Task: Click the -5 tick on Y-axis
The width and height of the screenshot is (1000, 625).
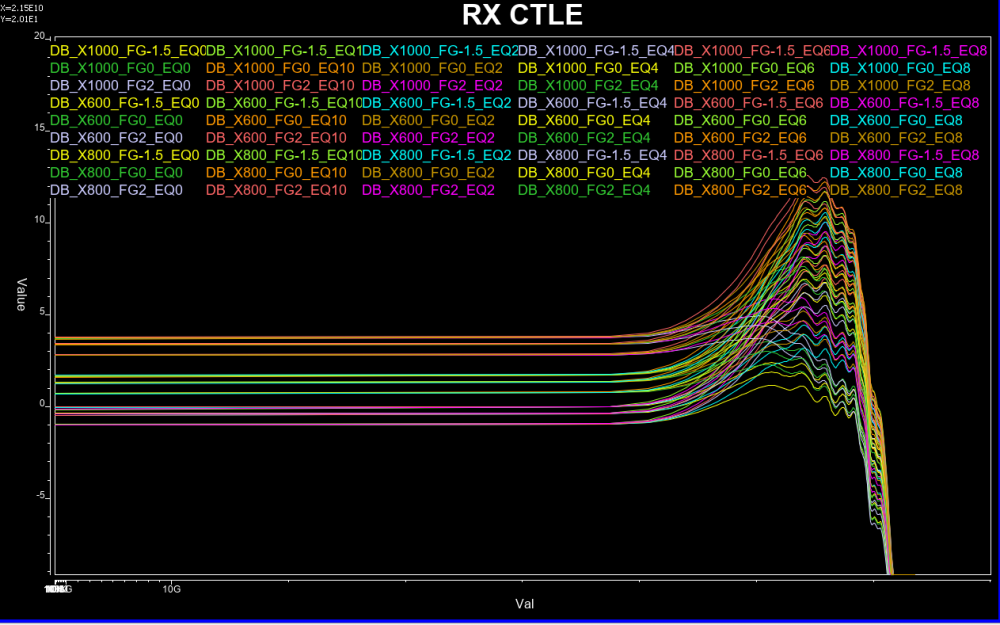Action: pyautogui.click(x=39, y=496)
